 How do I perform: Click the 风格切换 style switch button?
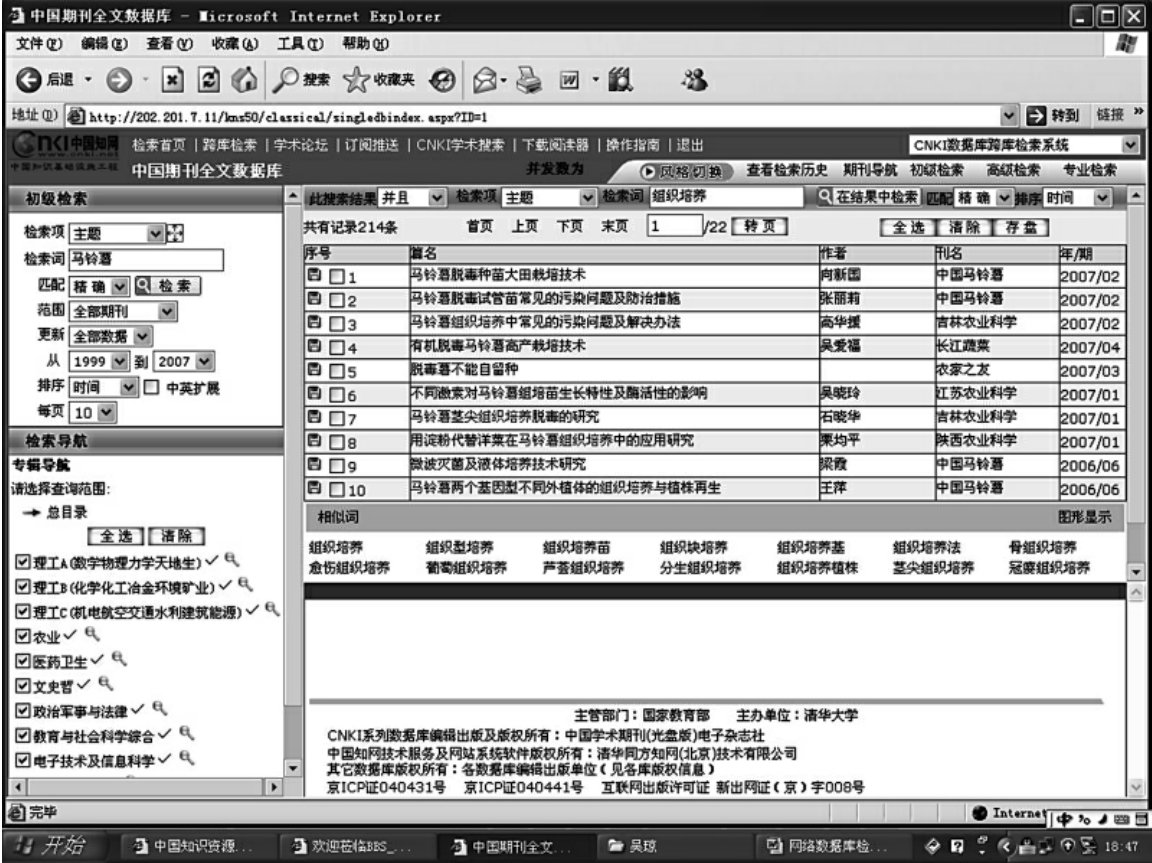pyautogui.click(x=686, y=172)
